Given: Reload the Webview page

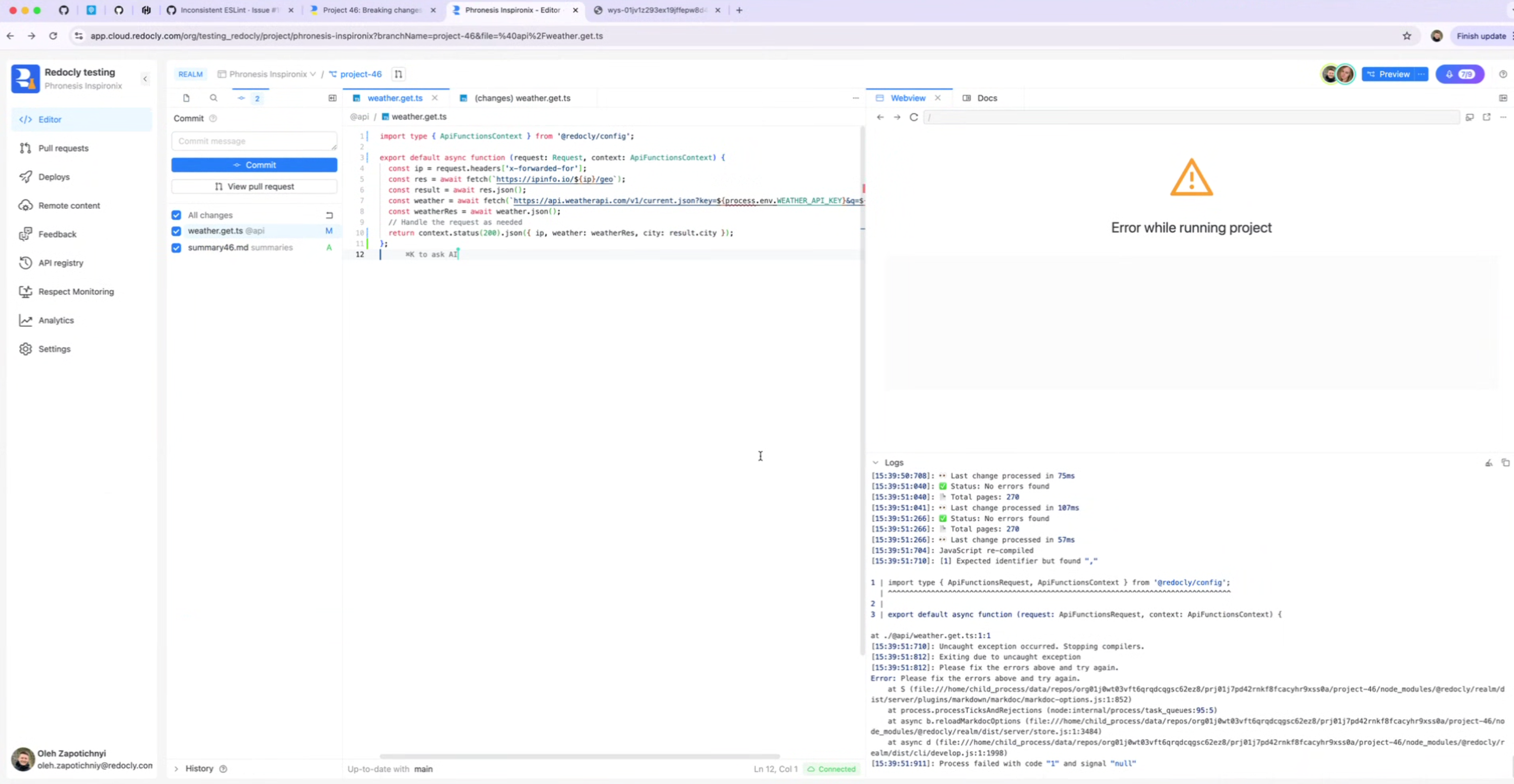Looking at the screenshot, I should pos(914,117).
